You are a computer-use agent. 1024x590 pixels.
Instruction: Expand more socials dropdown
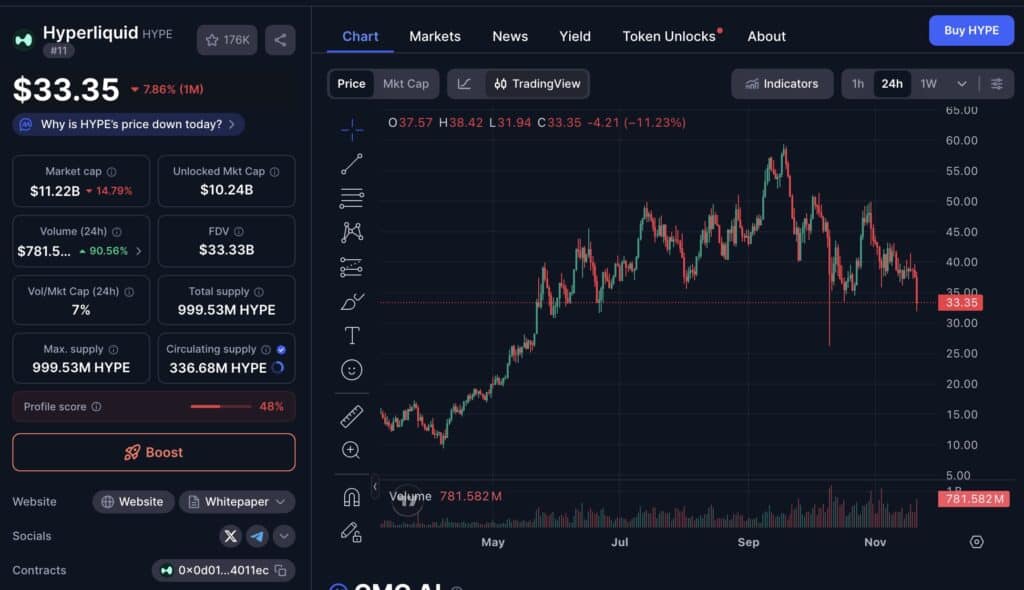[x=283, y=536]
